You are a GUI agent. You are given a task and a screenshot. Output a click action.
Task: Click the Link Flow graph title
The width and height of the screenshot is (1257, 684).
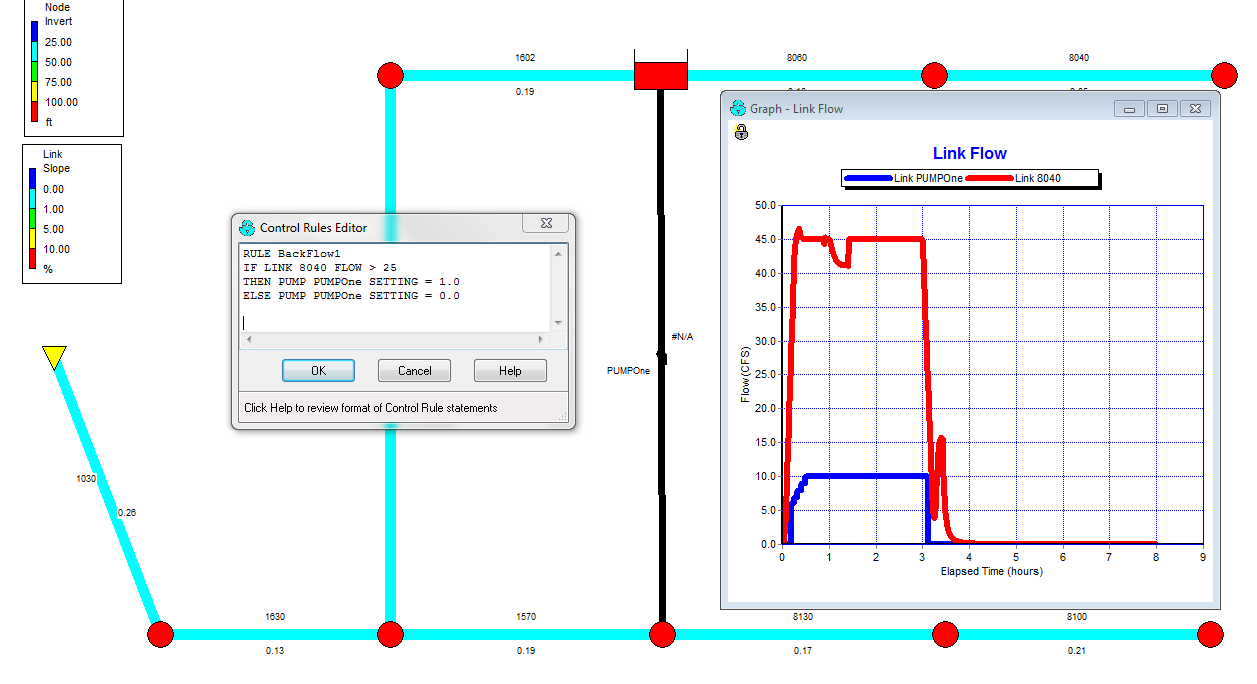point(970,154)
